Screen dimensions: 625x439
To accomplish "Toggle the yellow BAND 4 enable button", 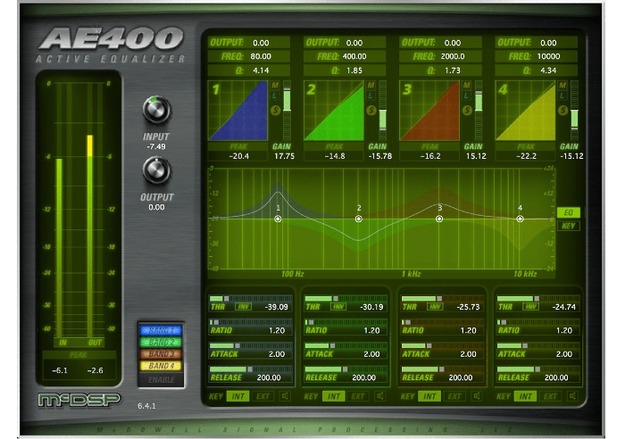I will (161, 366).
